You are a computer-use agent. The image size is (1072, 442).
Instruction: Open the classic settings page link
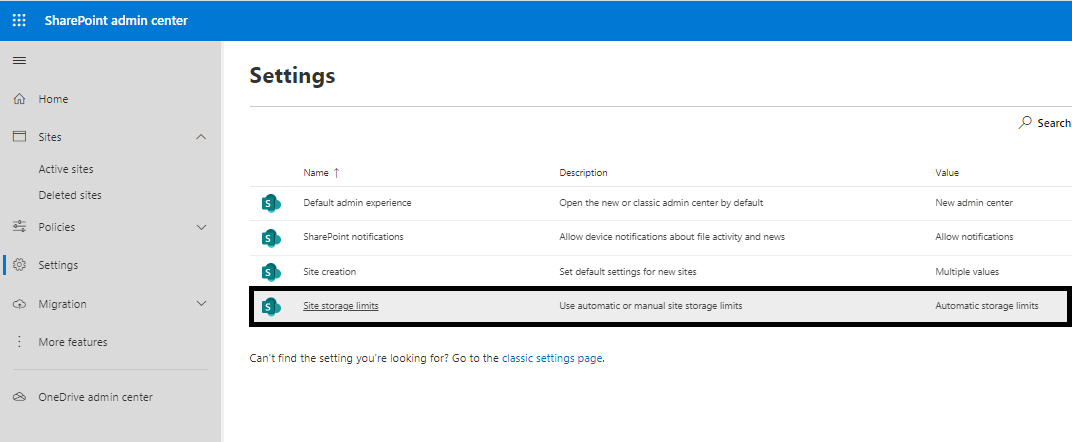[552, 358]
